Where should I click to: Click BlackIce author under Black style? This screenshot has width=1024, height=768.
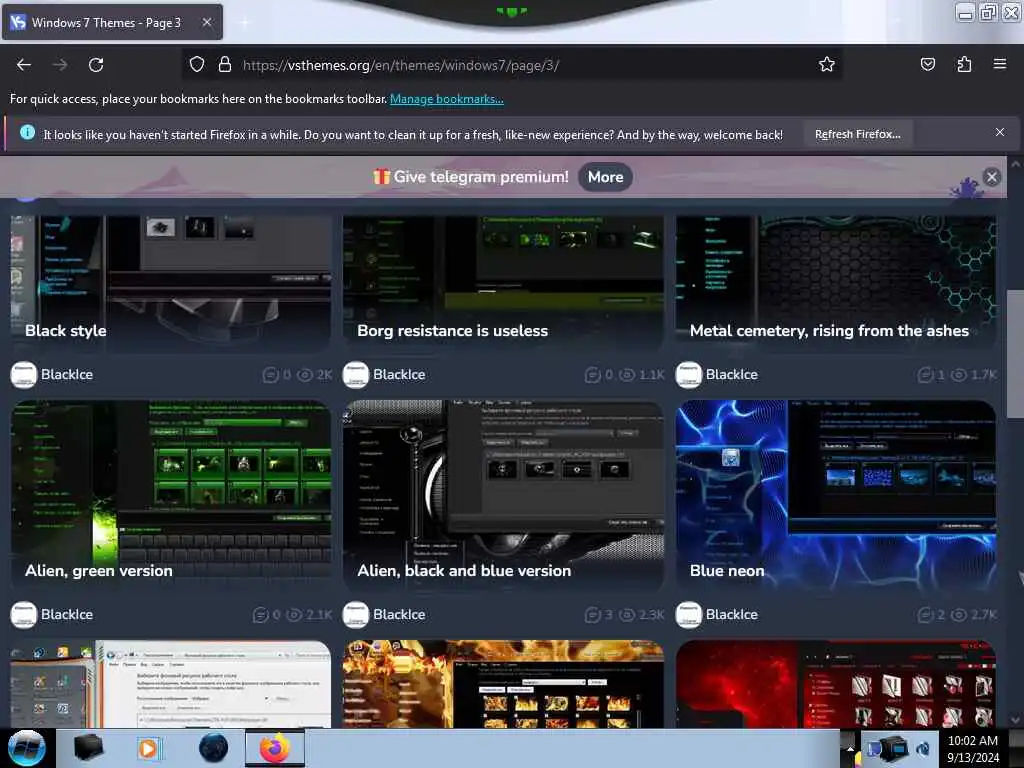click(67, 374)
